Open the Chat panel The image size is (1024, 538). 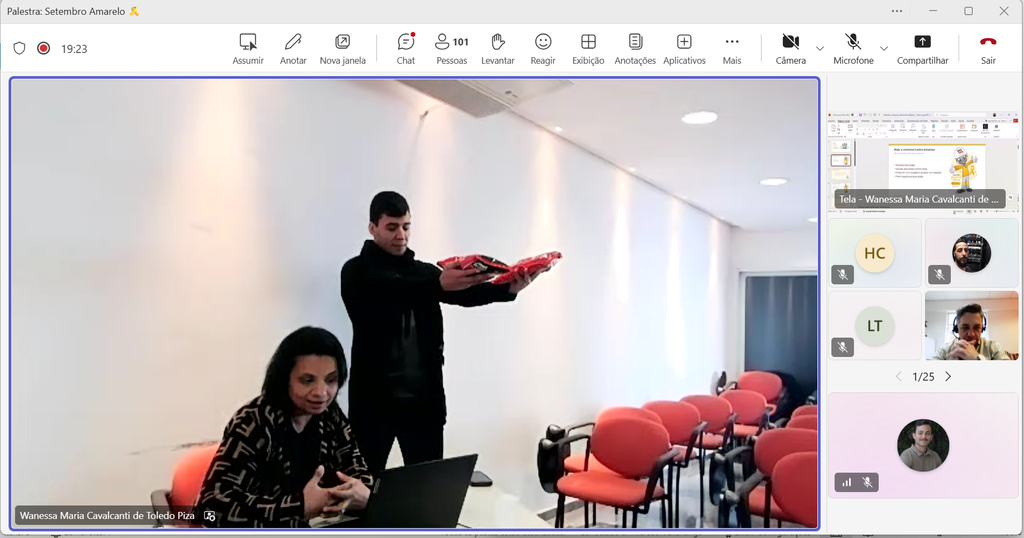click(x=406, y=49)
